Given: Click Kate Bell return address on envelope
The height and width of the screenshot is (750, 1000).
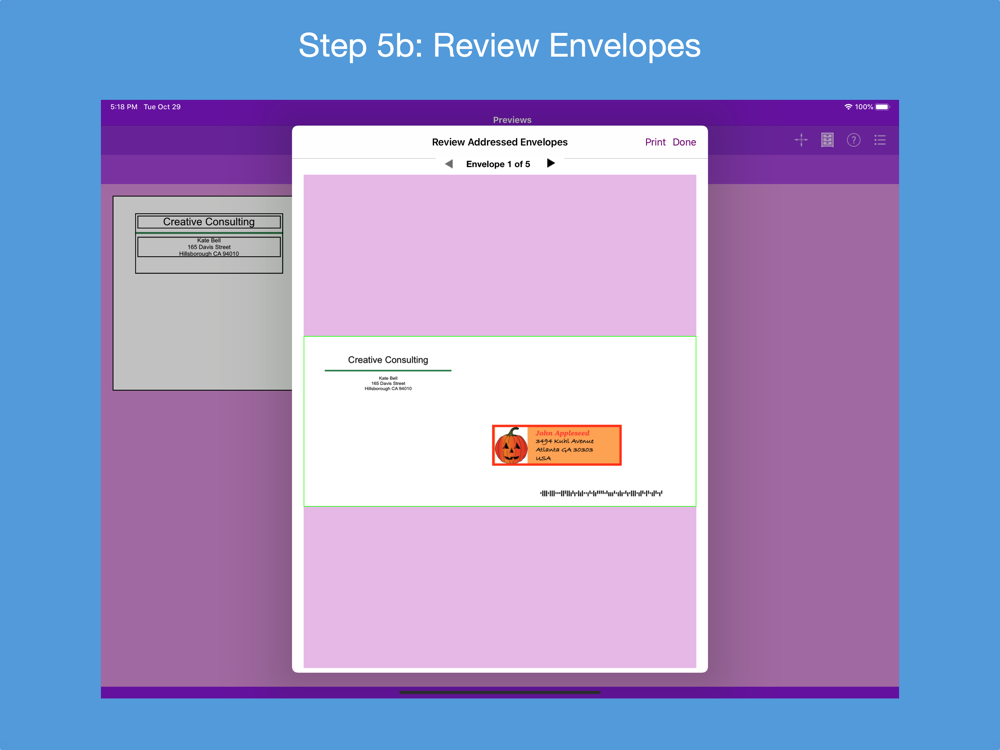Looking at the screenshot, I should click(388, 383).
